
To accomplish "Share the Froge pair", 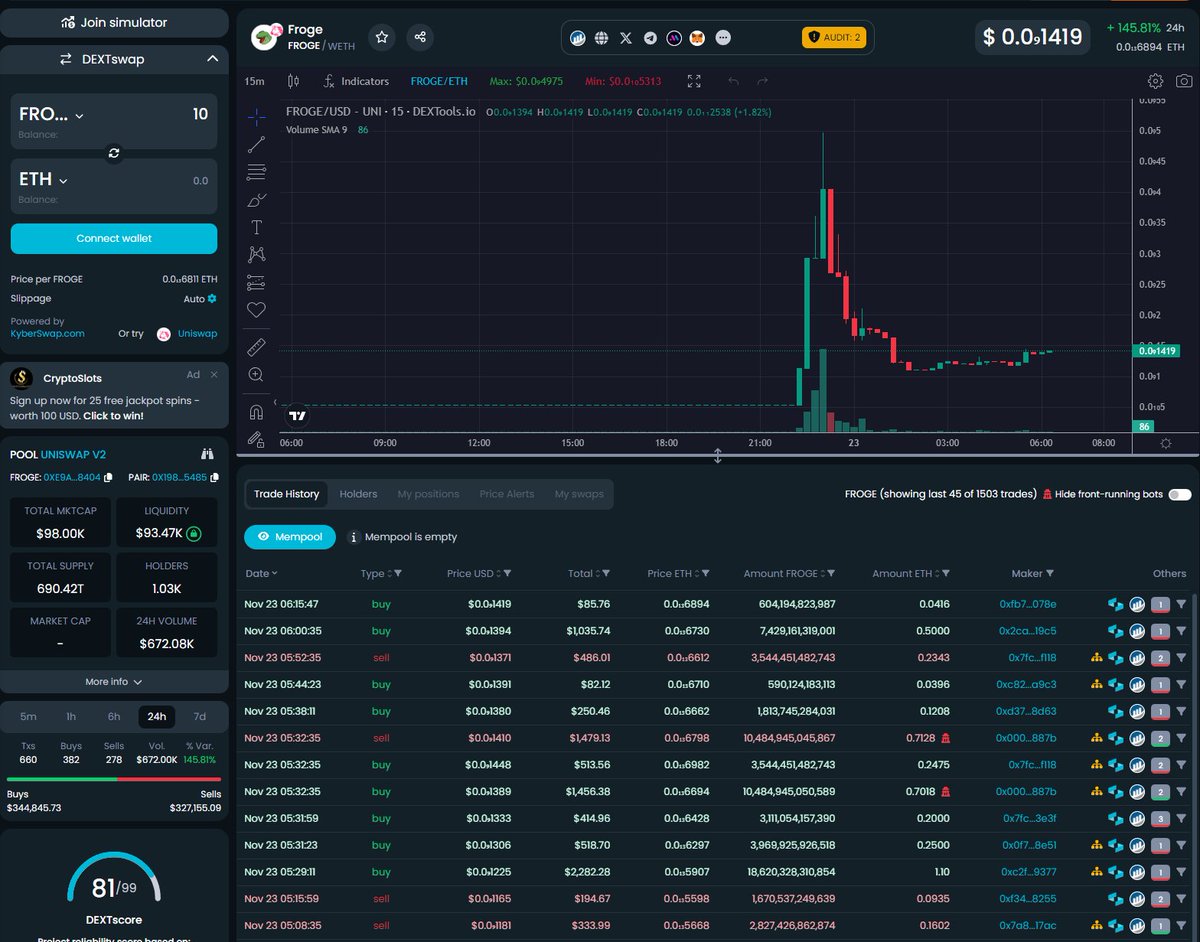I will (x=420, y=37).
